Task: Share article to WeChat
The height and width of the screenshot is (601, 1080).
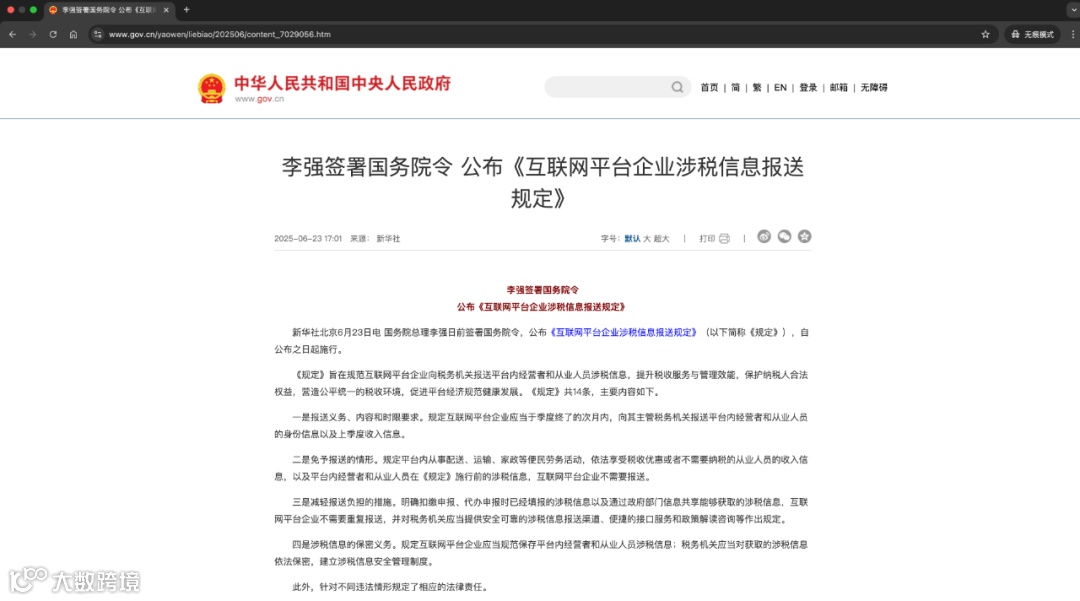Action: pos(785,237)
